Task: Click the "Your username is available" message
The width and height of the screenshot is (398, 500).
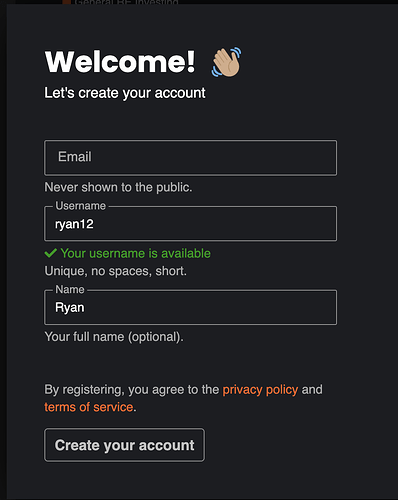Action: click(135, 253)
